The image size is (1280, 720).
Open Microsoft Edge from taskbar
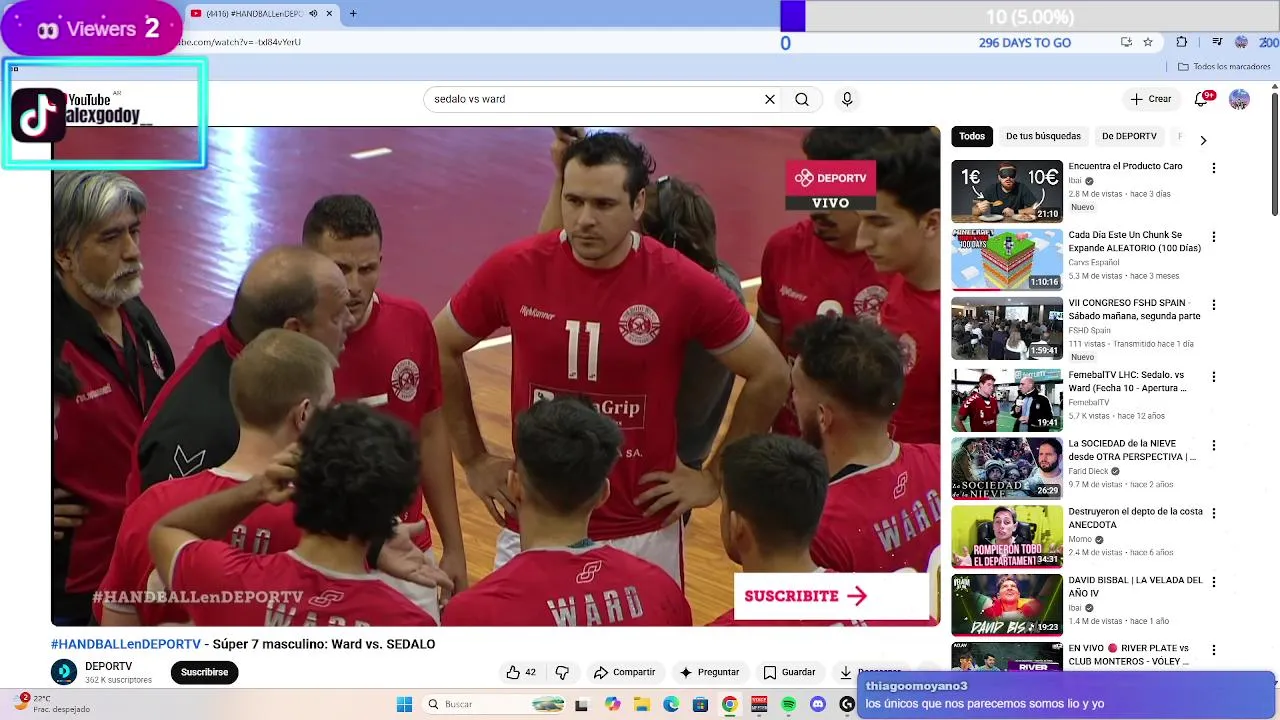pyautogui.click(x=670, y=704)
